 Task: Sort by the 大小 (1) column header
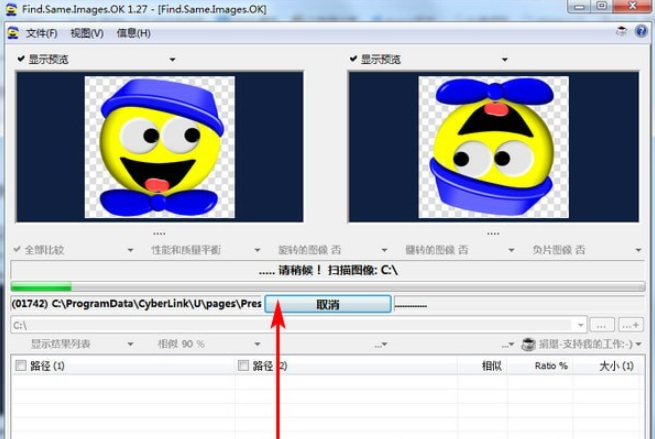(616, 366)
